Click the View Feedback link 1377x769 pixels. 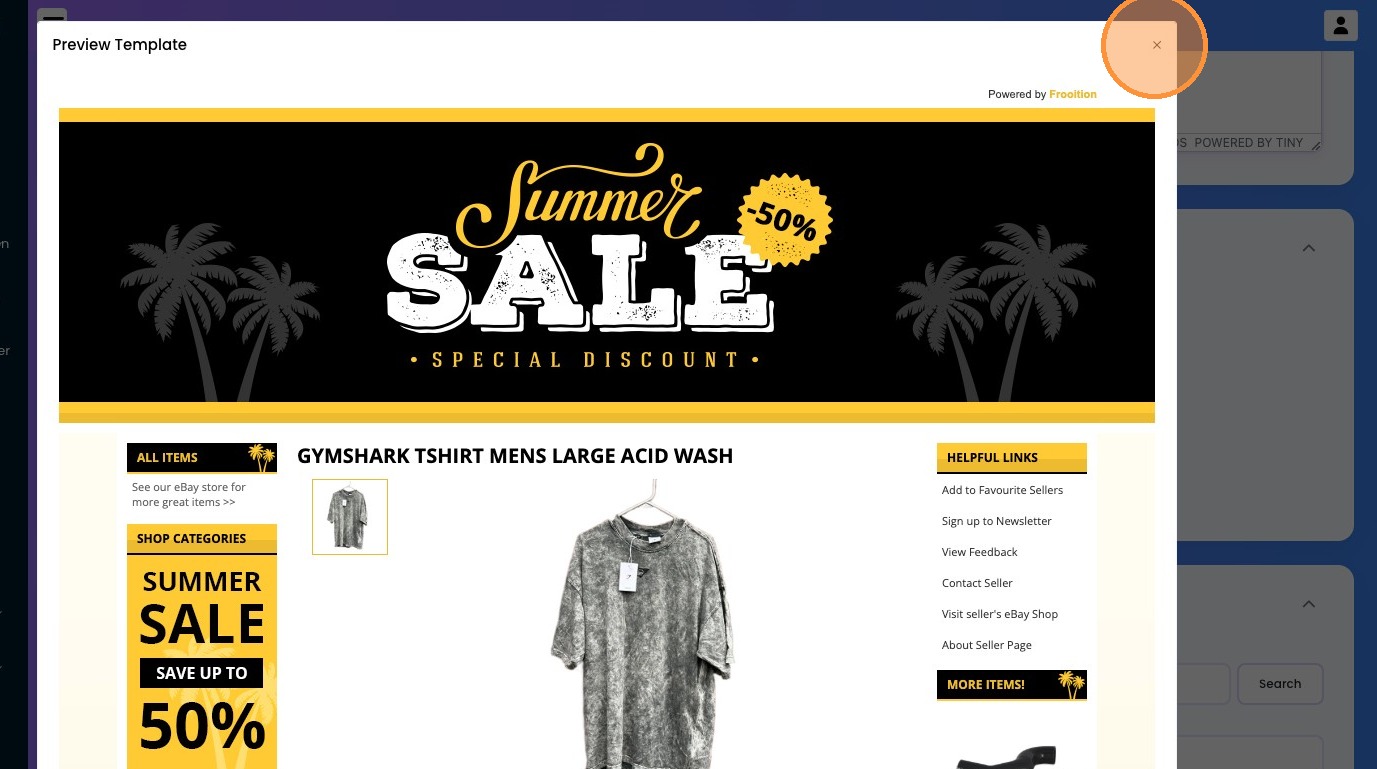tap(979, 552)
